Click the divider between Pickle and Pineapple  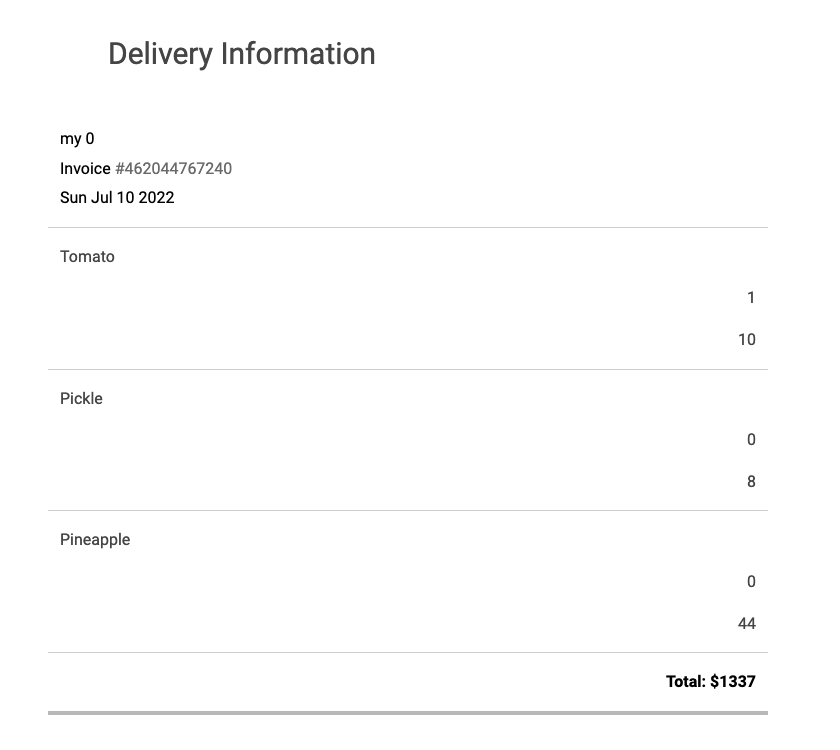[x=408, y=511]
